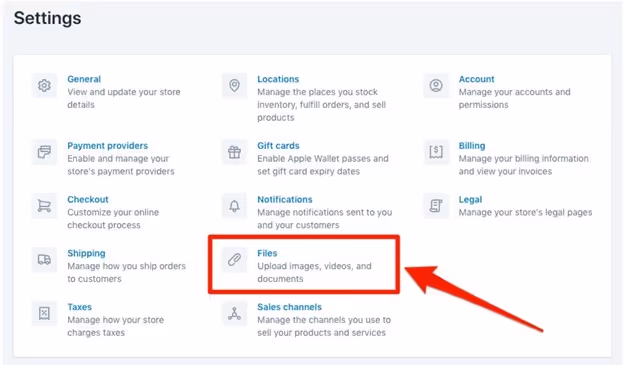The height and width of the screenshot is (365, 624).
Task: Click 'Manage notifications sent to you' description
Action: (x=325, y=219)
